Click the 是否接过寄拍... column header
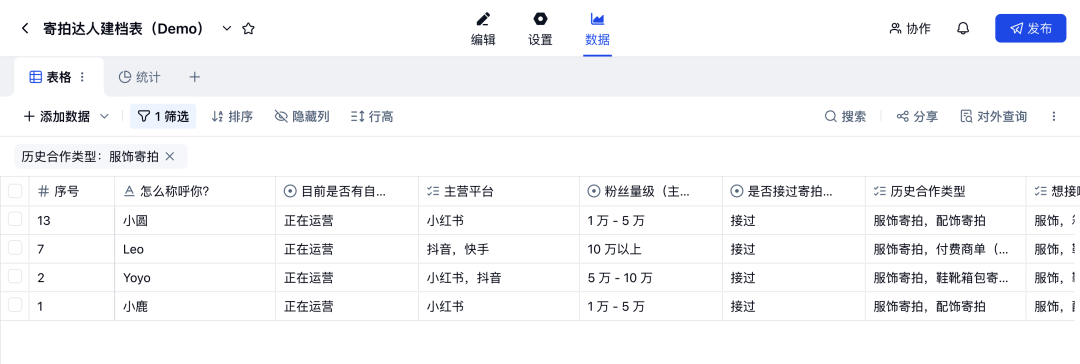 coord(794,192)
